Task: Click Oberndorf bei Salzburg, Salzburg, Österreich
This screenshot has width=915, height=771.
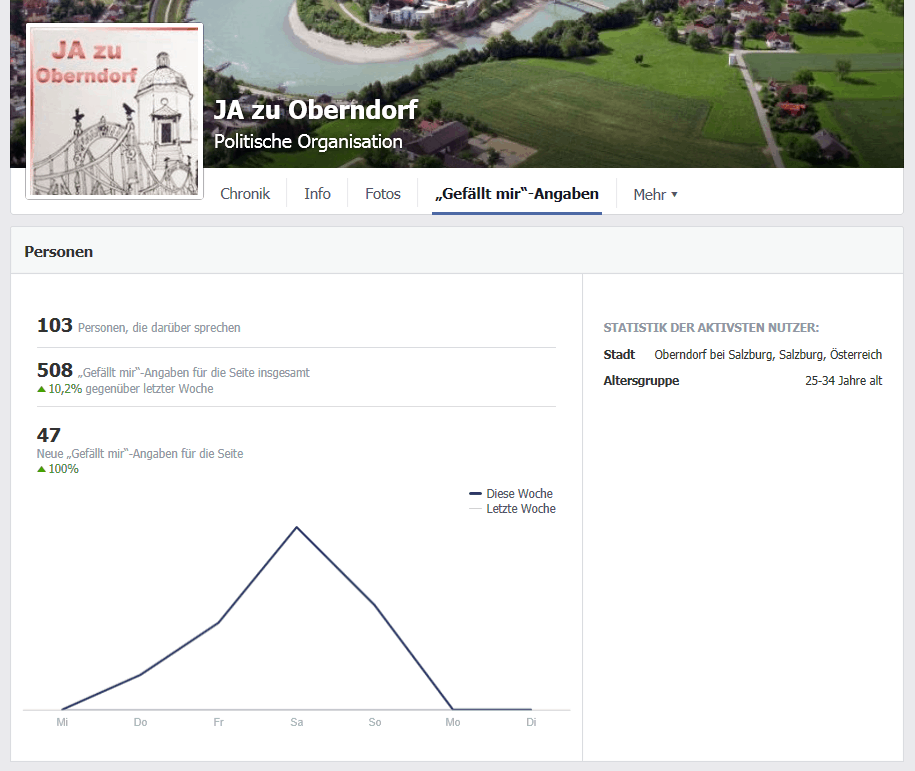Action: pos(768,354)
